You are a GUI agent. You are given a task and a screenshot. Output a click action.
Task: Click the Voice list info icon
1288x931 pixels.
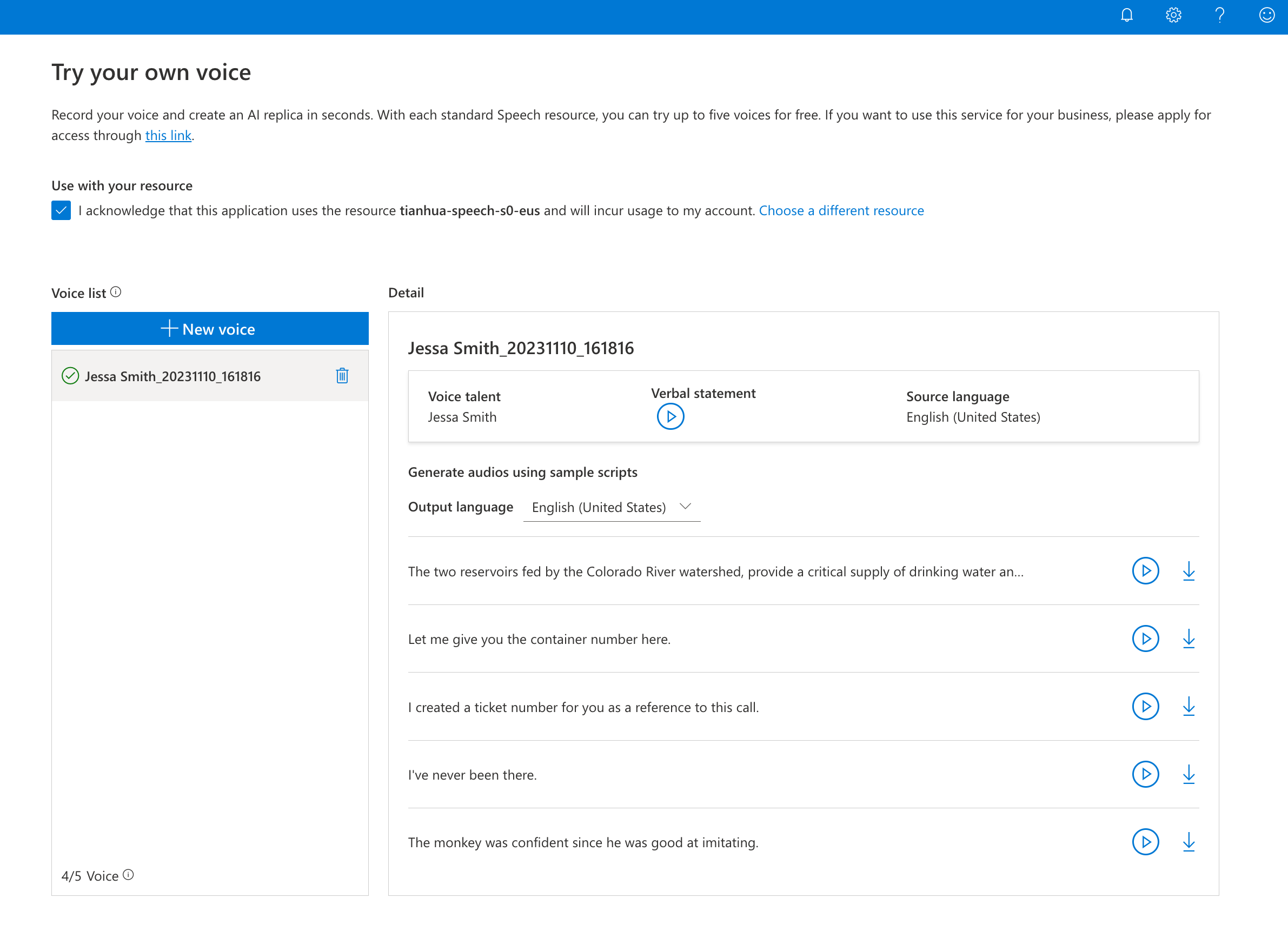point(116,292)
